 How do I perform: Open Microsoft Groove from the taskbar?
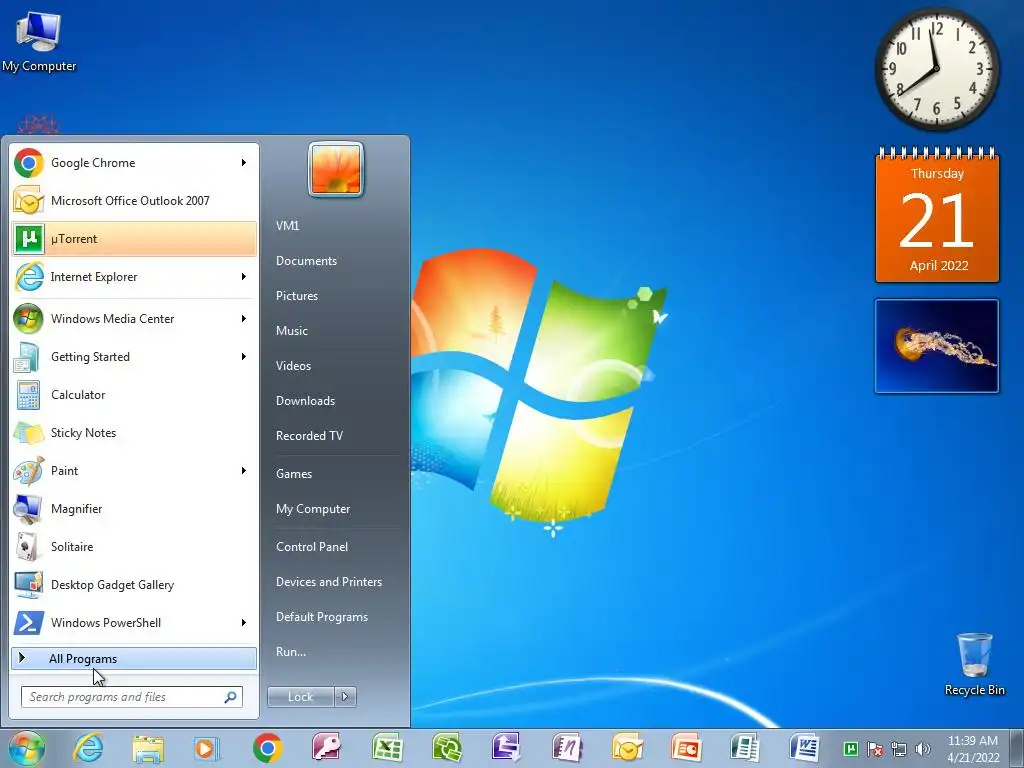[x=447, y=748]
